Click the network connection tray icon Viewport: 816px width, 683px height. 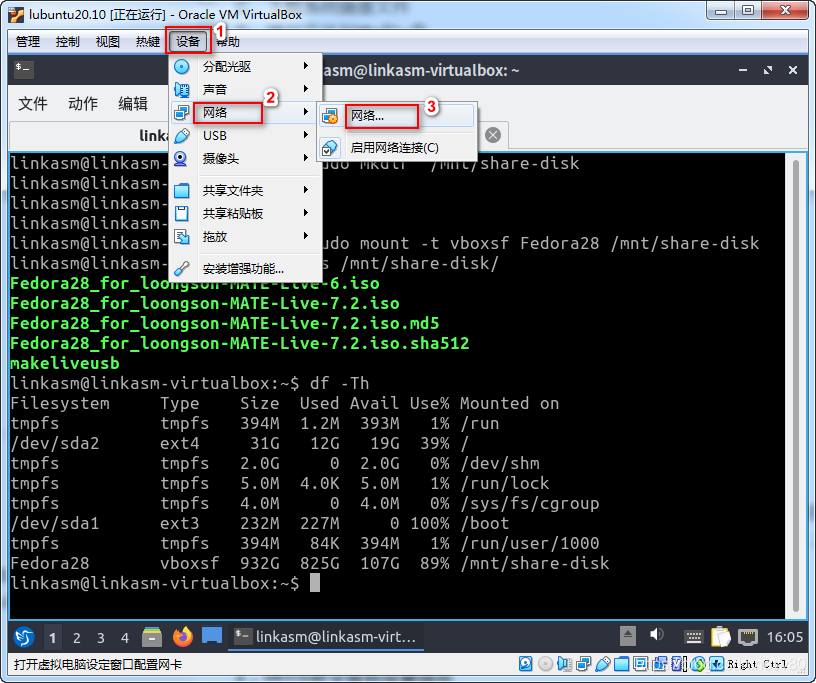click(x=748, y=637)
